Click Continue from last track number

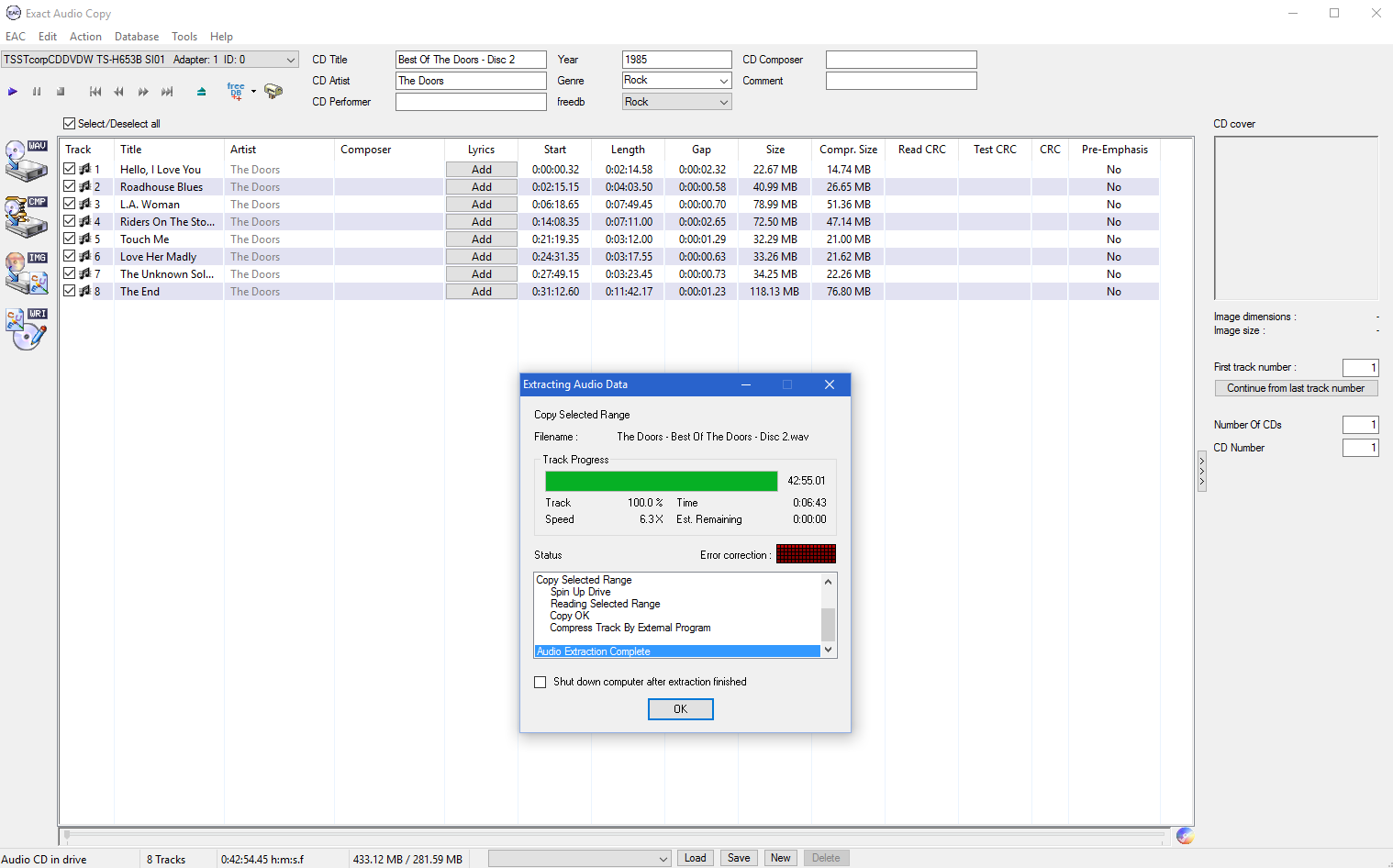[1296, 388]
